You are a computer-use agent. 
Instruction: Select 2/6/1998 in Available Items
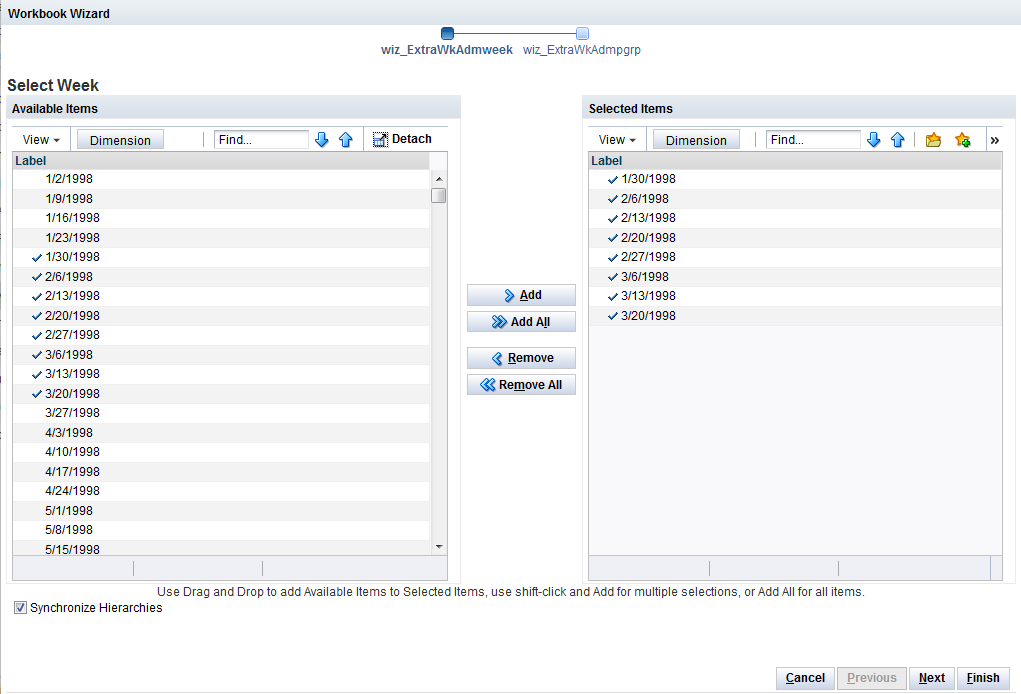(221, 277)
